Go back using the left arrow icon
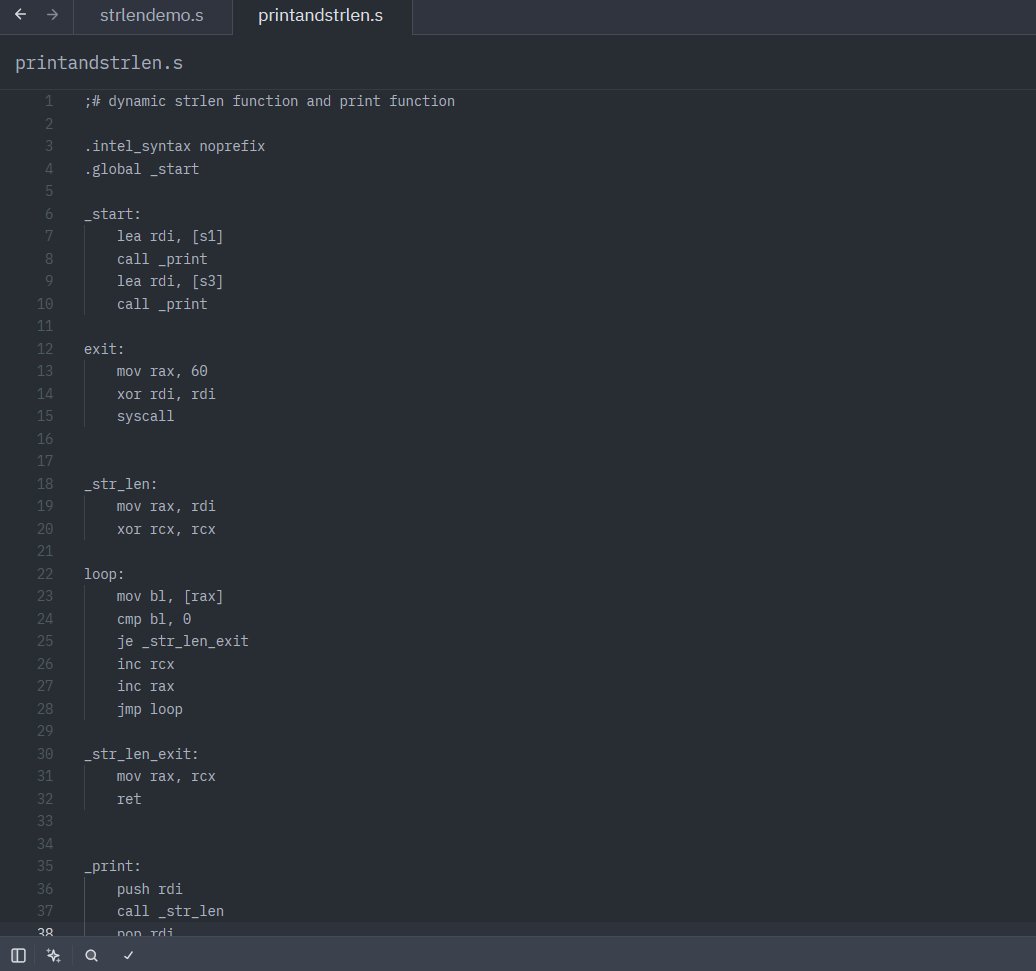 (x=20, y=15)
